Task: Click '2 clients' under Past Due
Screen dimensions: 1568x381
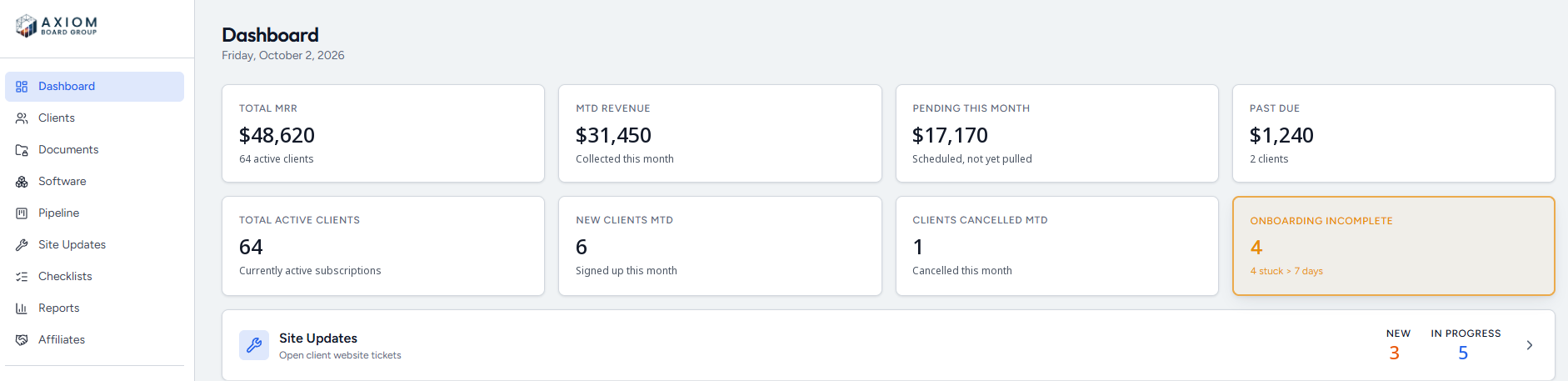Action: [1269, 159]
